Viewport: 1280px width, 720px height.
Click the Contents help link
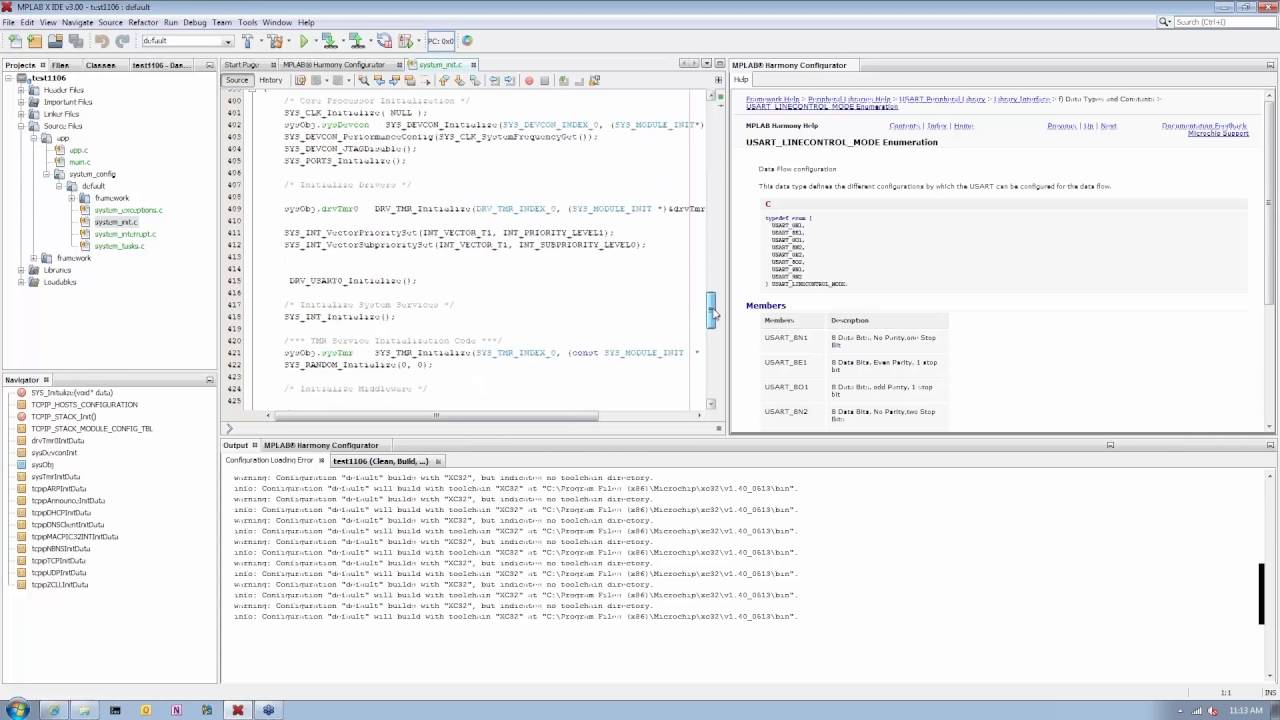pyautogui.click(x=904, y=126)
